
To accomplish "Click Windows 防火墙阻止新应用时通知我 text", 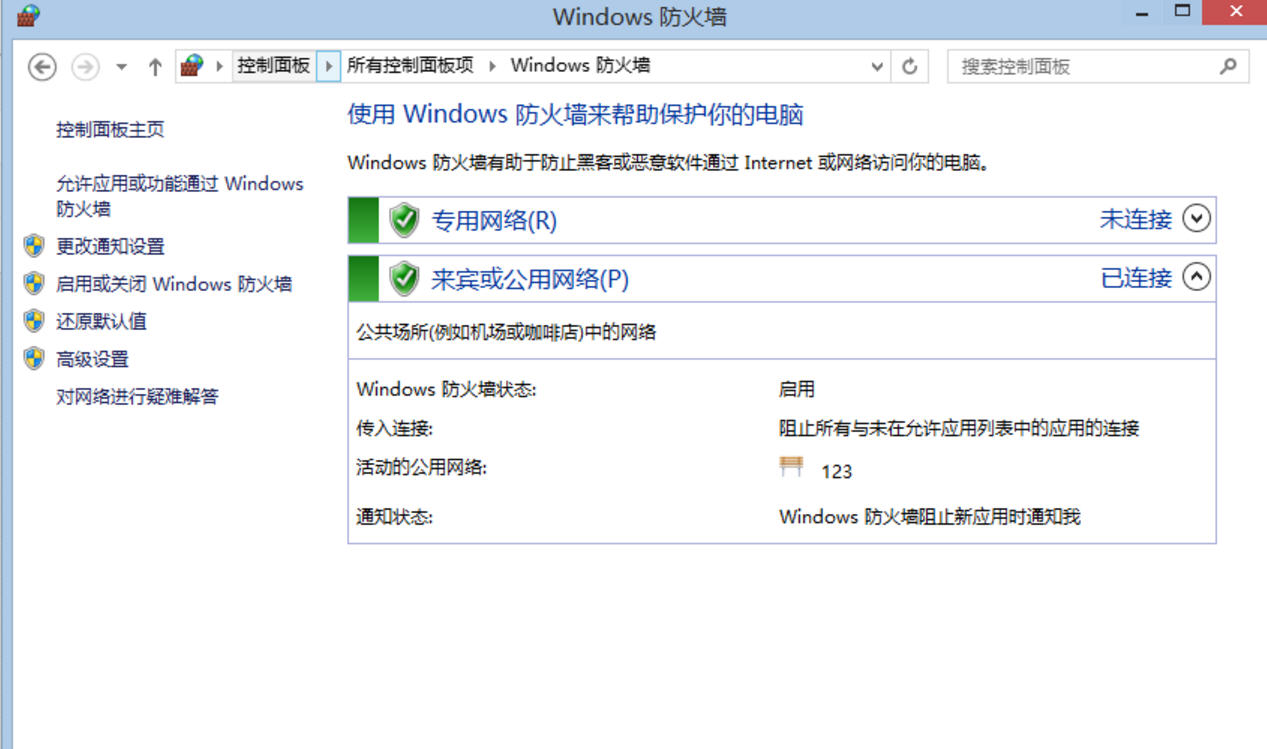I will [929, 517].
